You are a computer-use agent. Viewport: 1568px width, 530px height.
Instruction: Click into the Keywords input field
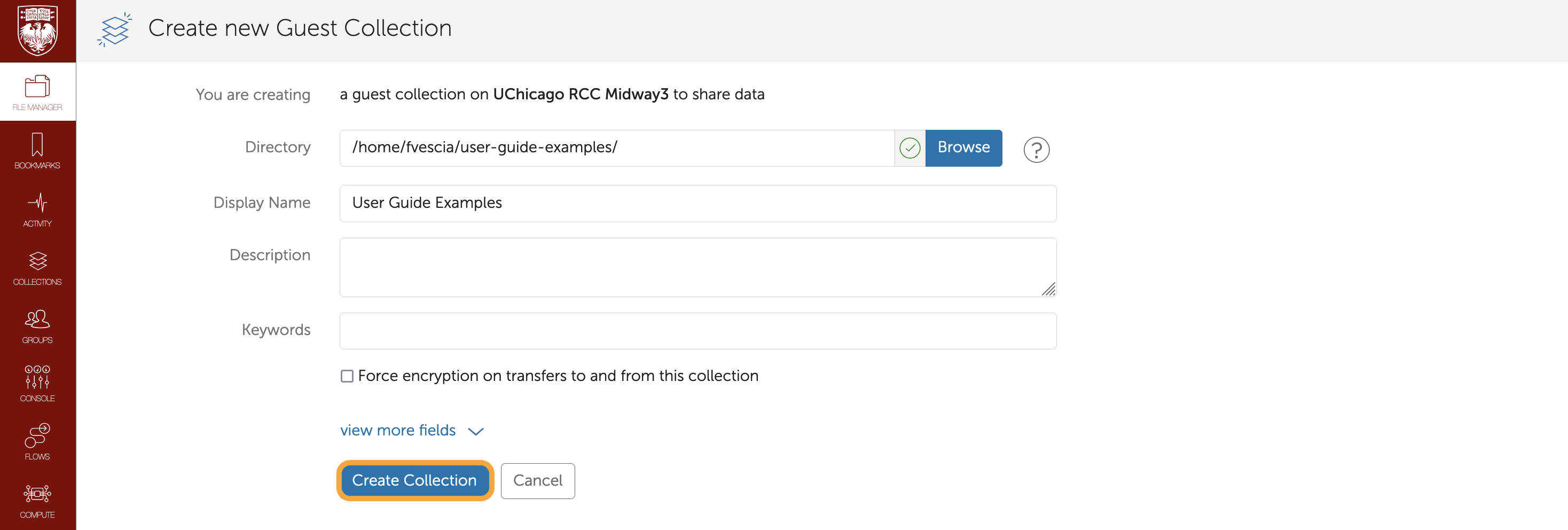tap(697, 331)
